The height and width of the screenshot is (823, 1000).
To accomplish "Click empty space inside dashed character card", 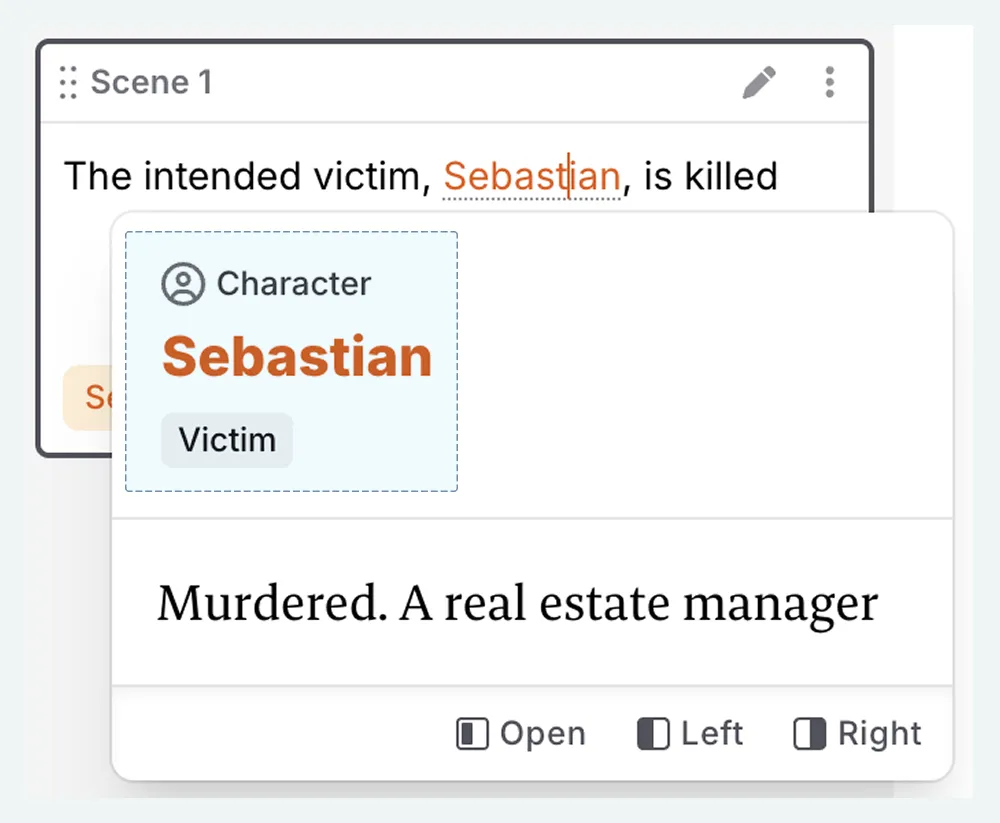I will click(x=380, y=440).
